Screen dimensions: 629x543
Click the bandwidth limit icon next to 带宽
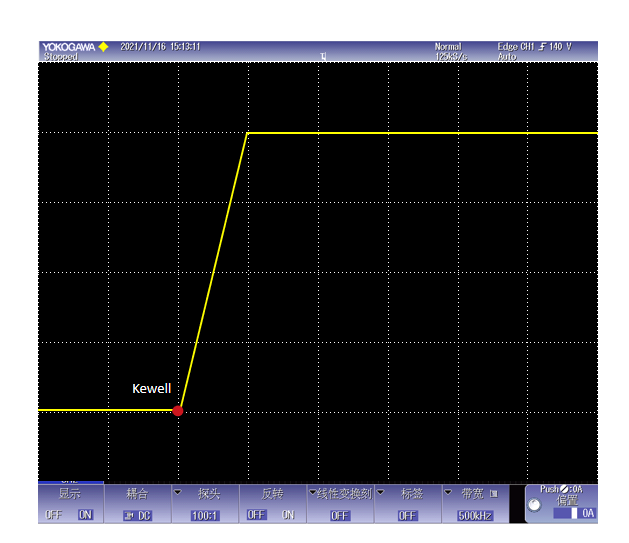tap(493, 493)
